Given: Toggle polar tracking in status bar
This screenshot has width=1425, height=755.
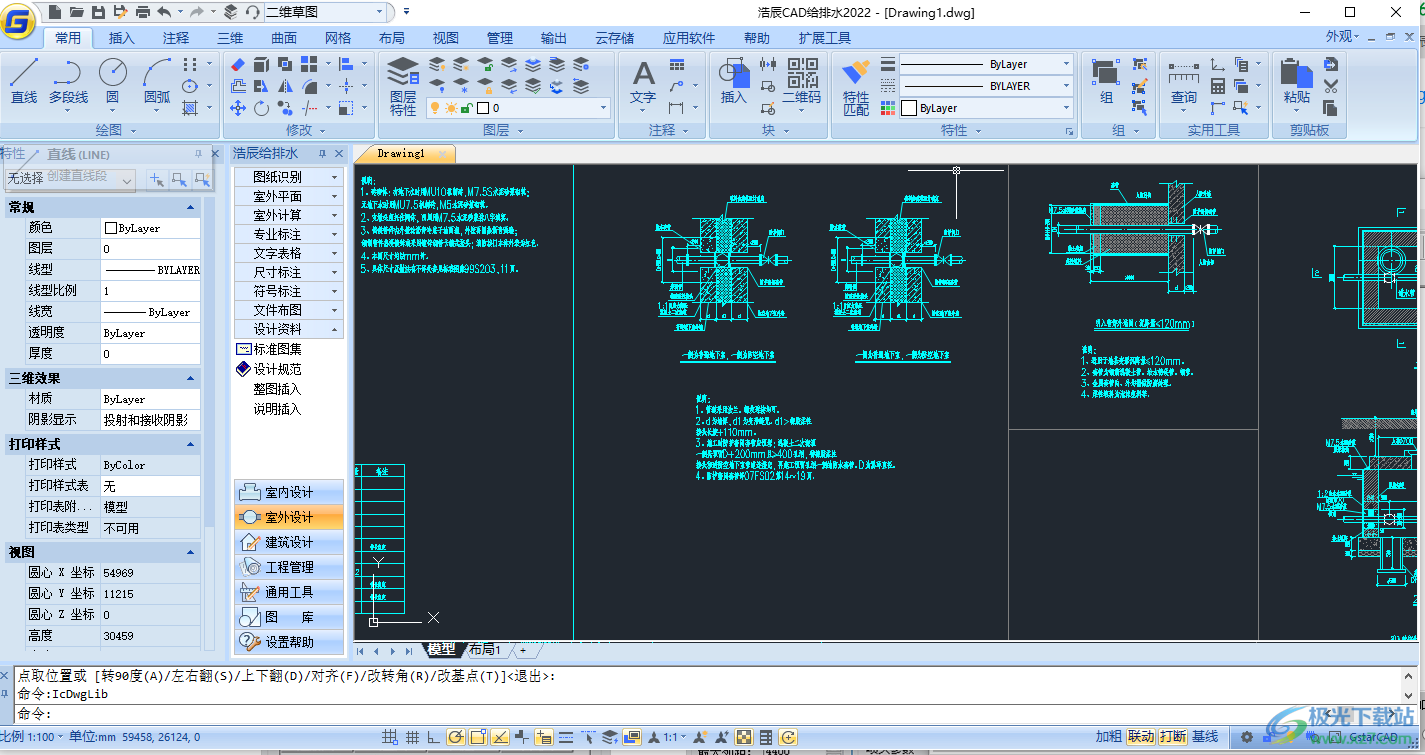Looking at the screenshot, I should tap(455, 737).
